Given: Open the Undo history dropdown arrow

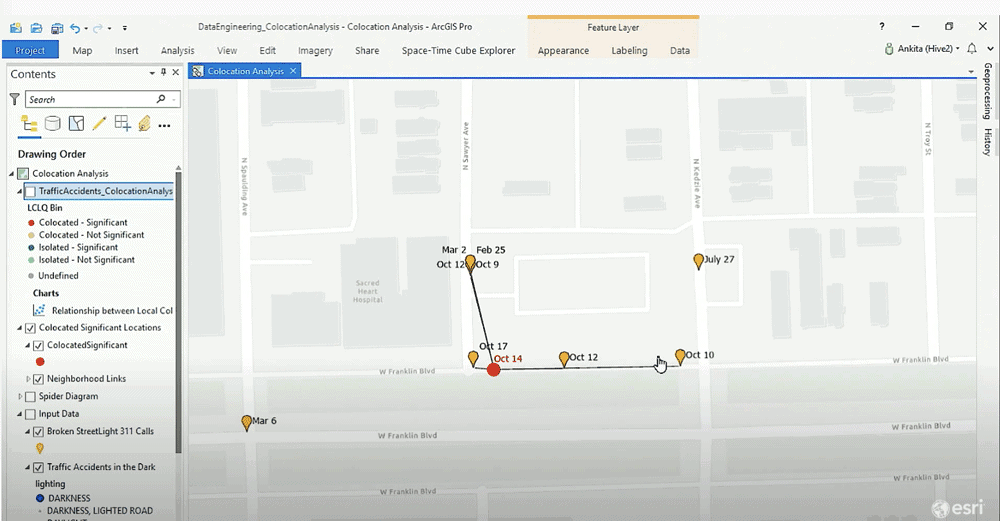Looking at the screenshot, I should tap(86, 28).
